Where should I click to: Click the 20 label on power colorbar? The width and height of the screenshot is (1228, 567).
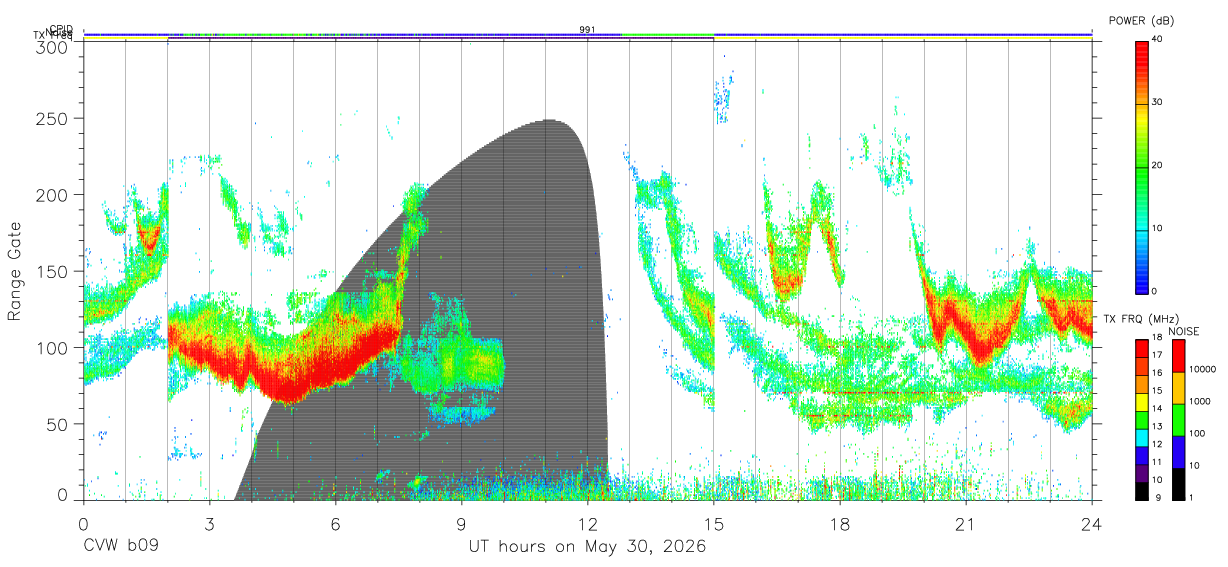point(1158,165)
